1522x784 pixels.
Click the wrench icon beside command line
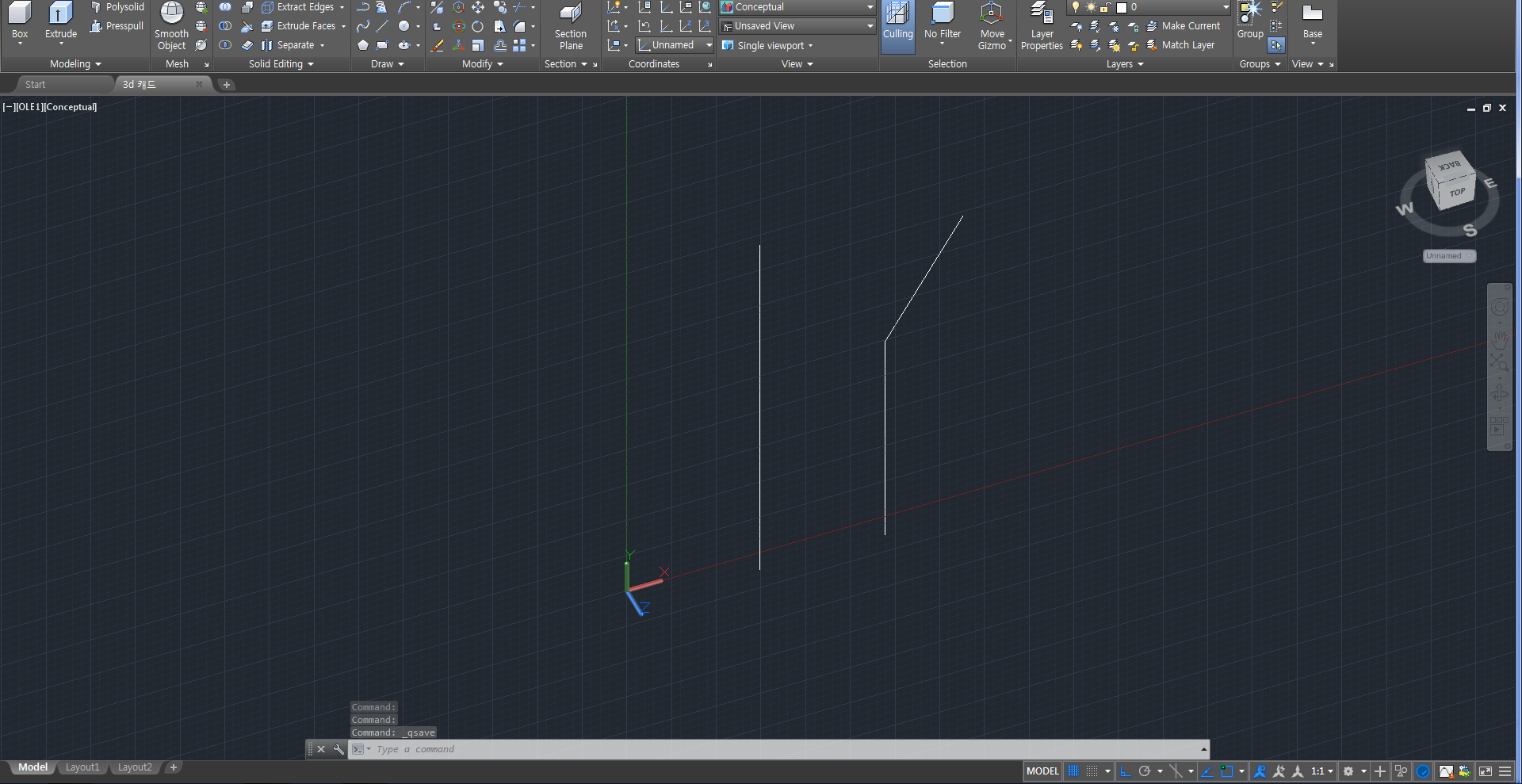(338, 749)
